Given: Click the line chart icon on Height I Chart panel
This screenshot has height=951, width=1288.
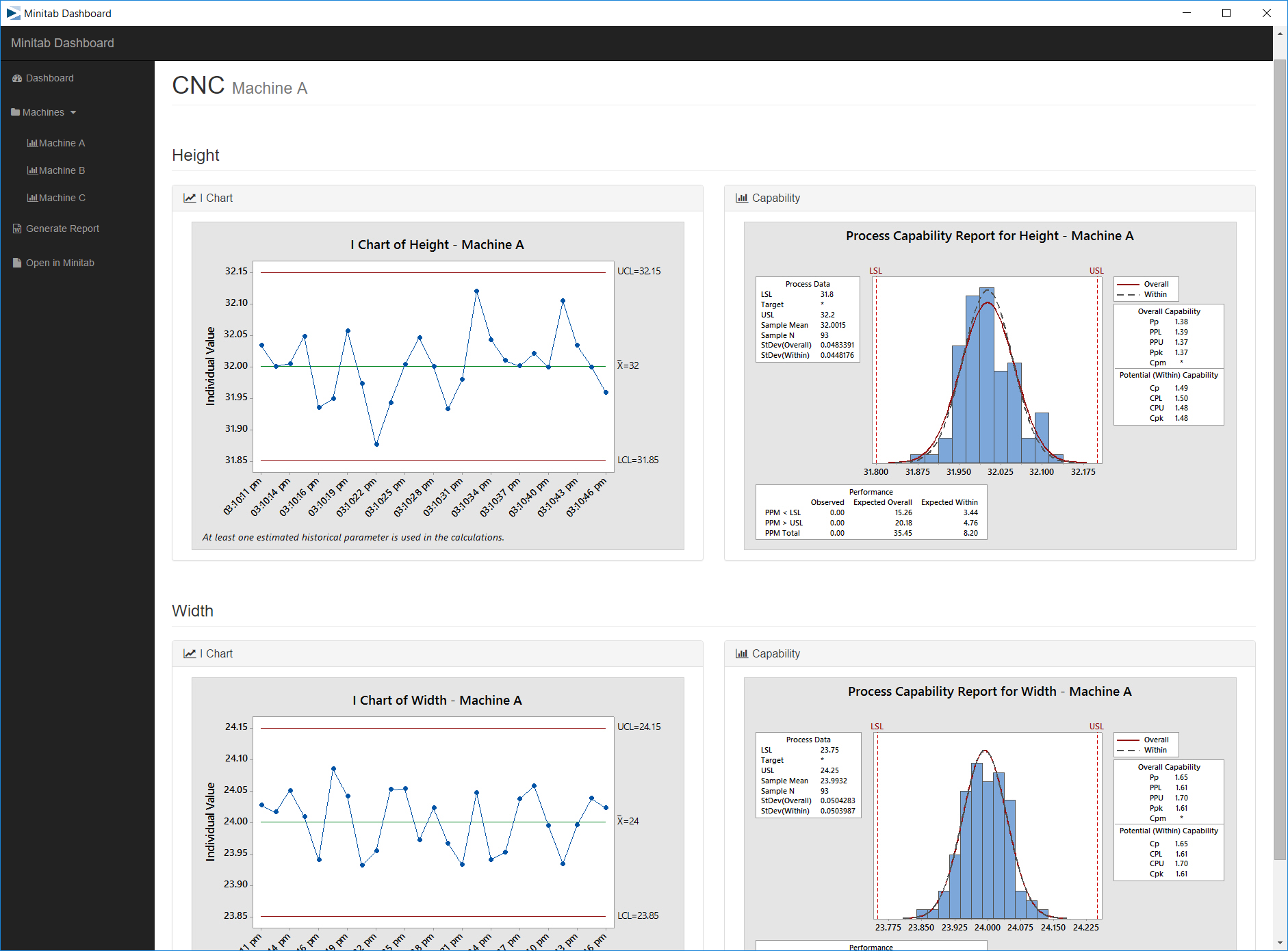Looking at the screenshot, I should pos(190,198).
